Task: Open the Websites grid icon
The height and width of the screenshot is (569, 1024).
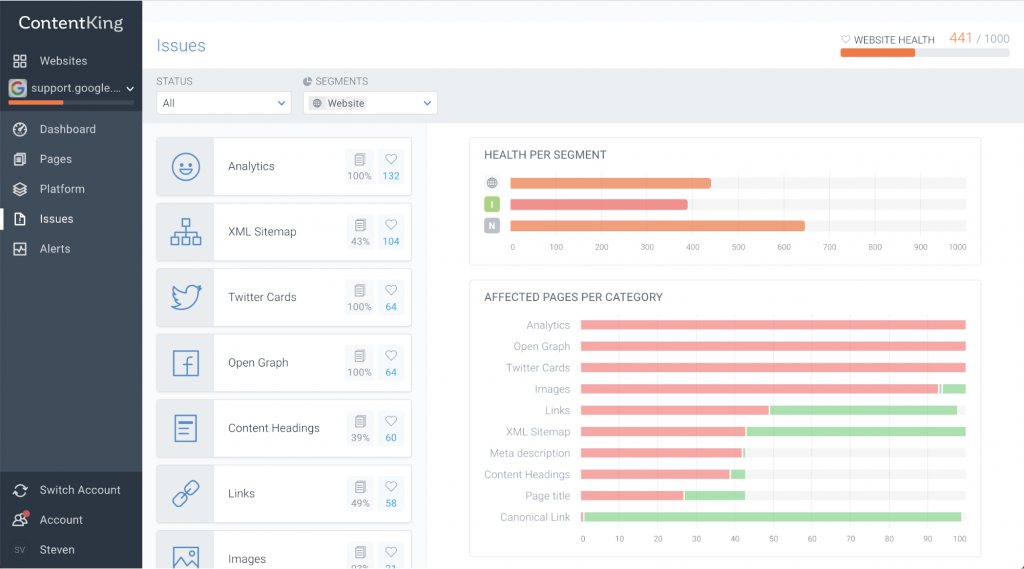Action: pos(20,61)
